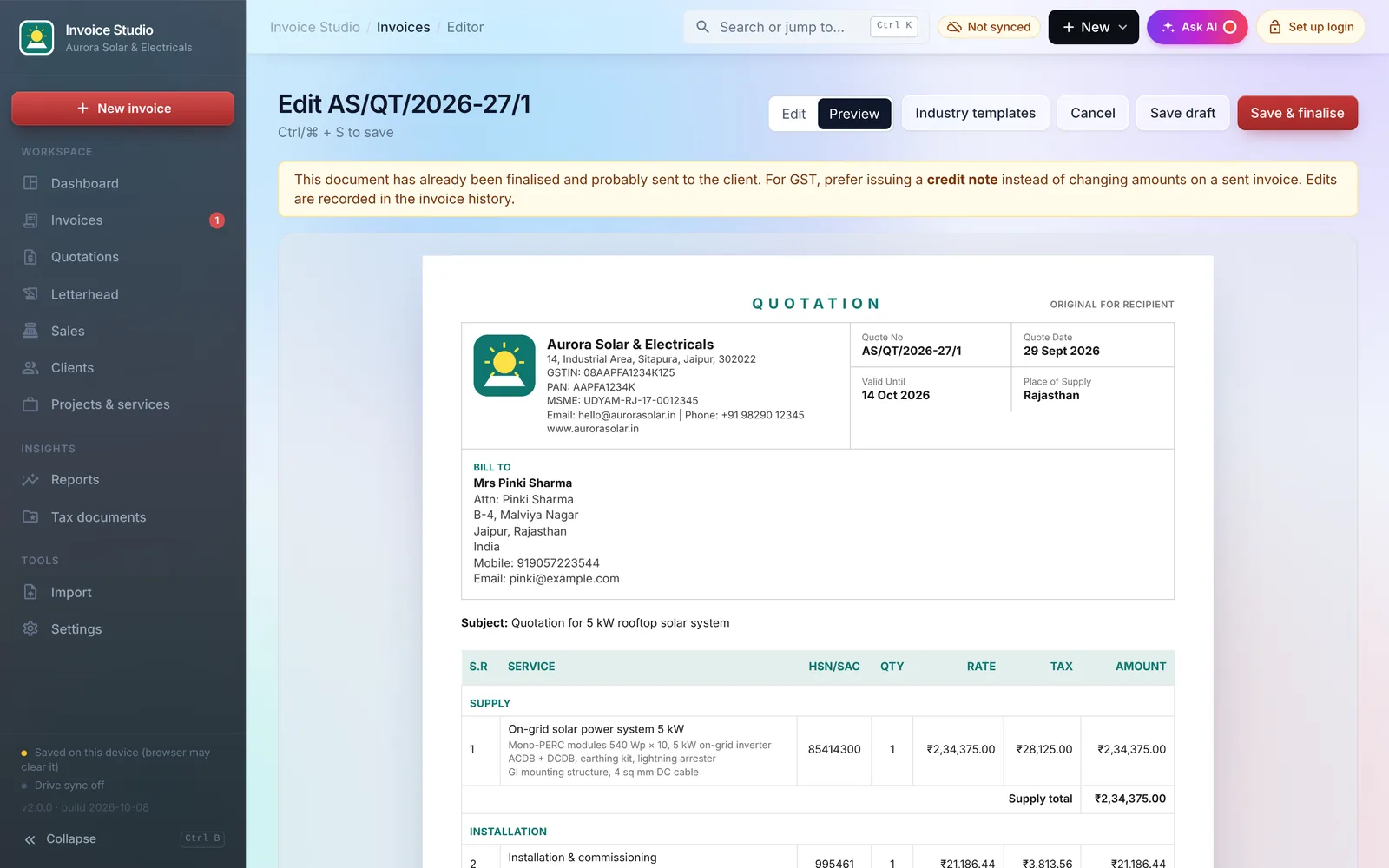
Task: Cancel editing the quotation
Action: tap(1092, 113)
